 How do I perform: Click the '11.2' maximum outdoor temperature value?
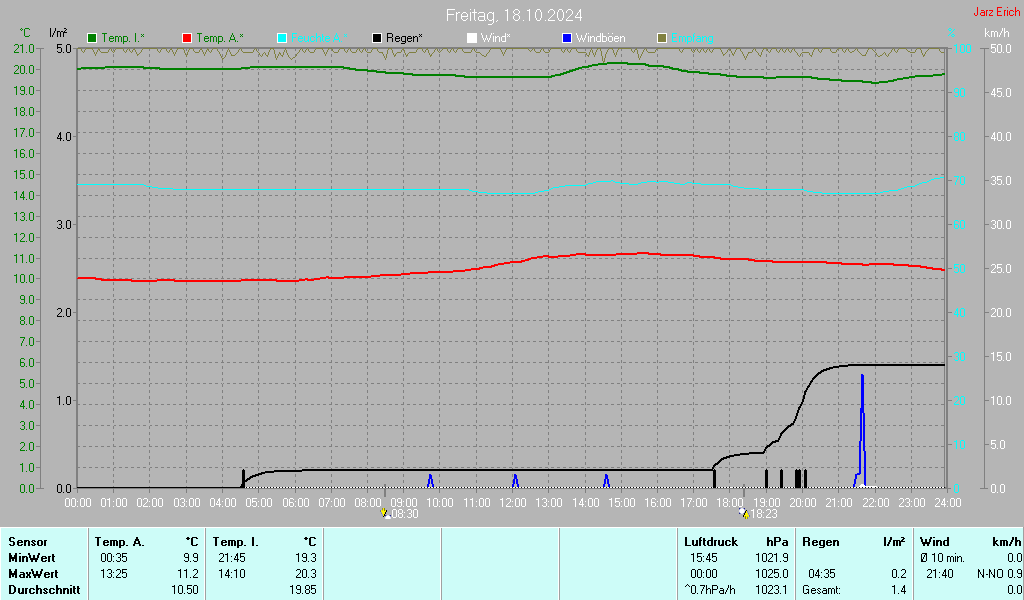point(188,574)
